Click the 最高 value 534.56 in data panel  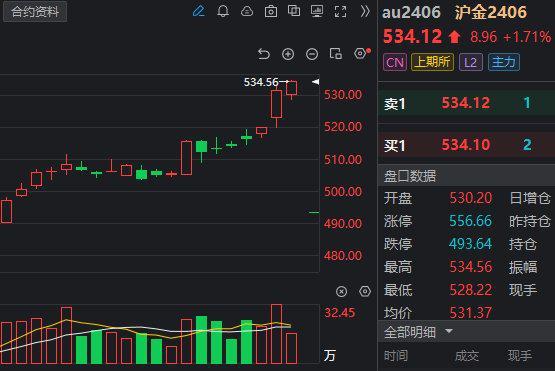pyautogui.click(x=470, y=267)
